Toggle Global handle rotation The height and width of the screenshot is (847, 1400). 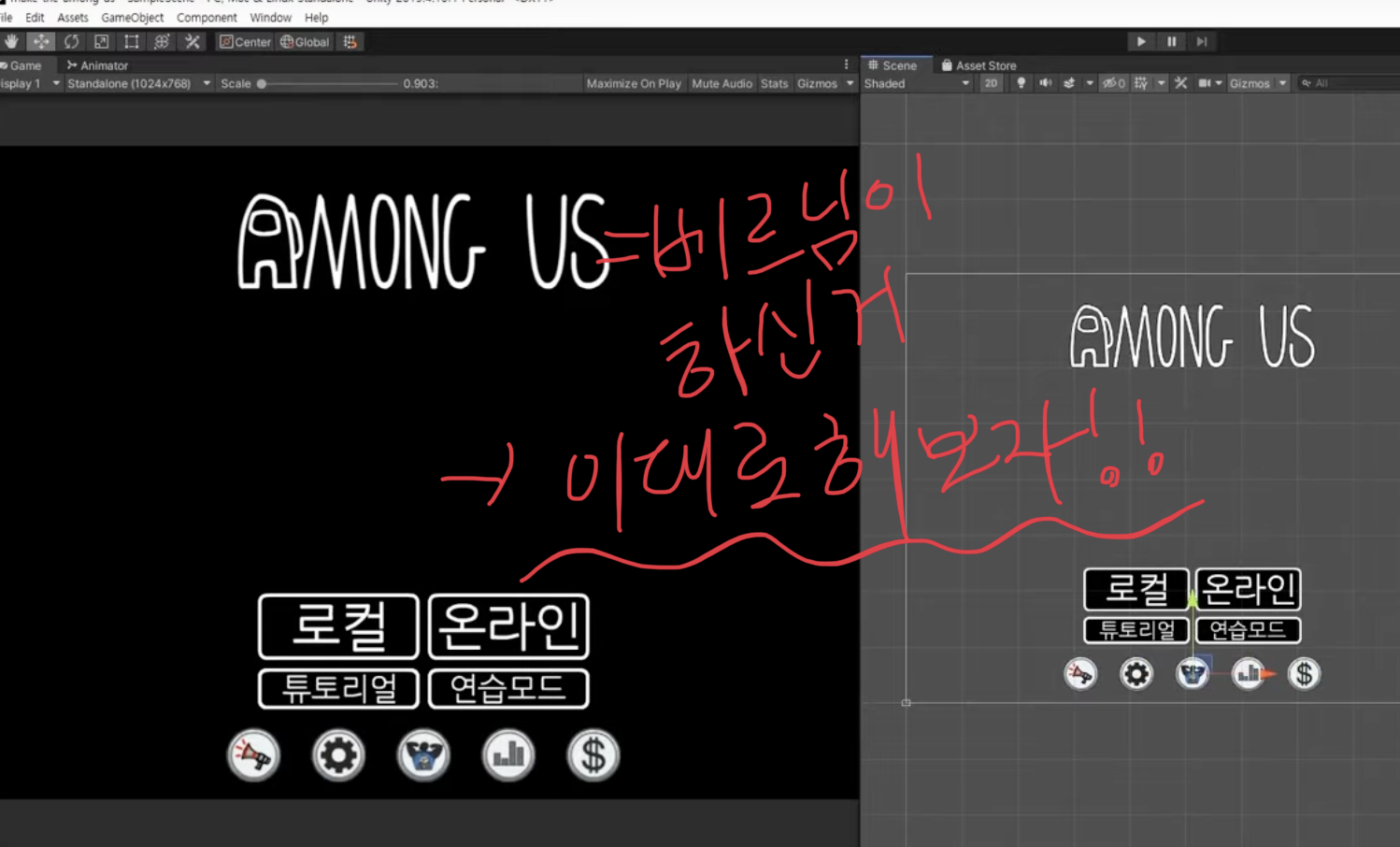click(x=305, y=41)
